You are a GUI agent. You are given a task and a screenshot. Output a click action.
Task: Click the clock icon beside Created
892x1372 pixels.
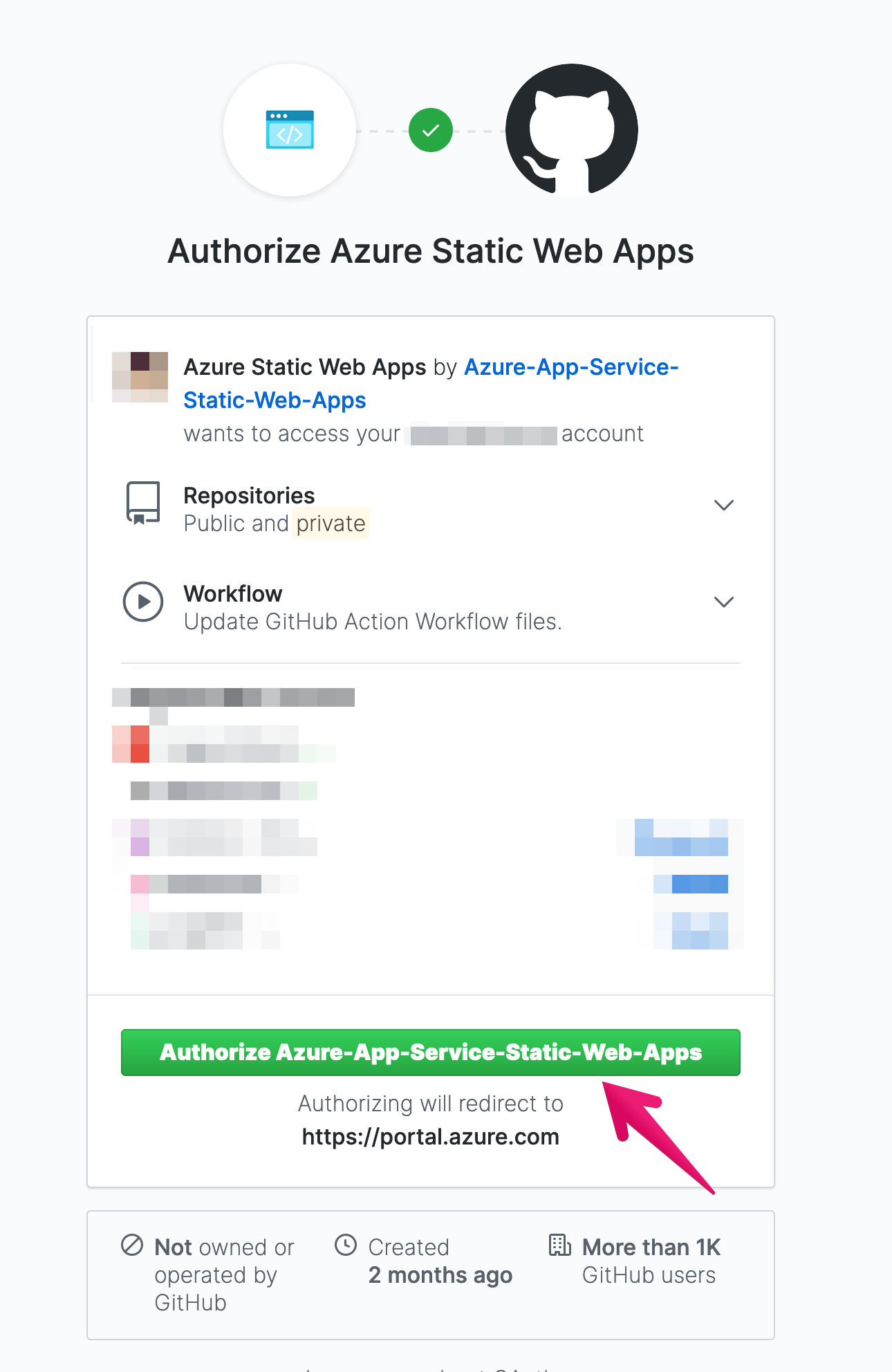coord(346,1245)
